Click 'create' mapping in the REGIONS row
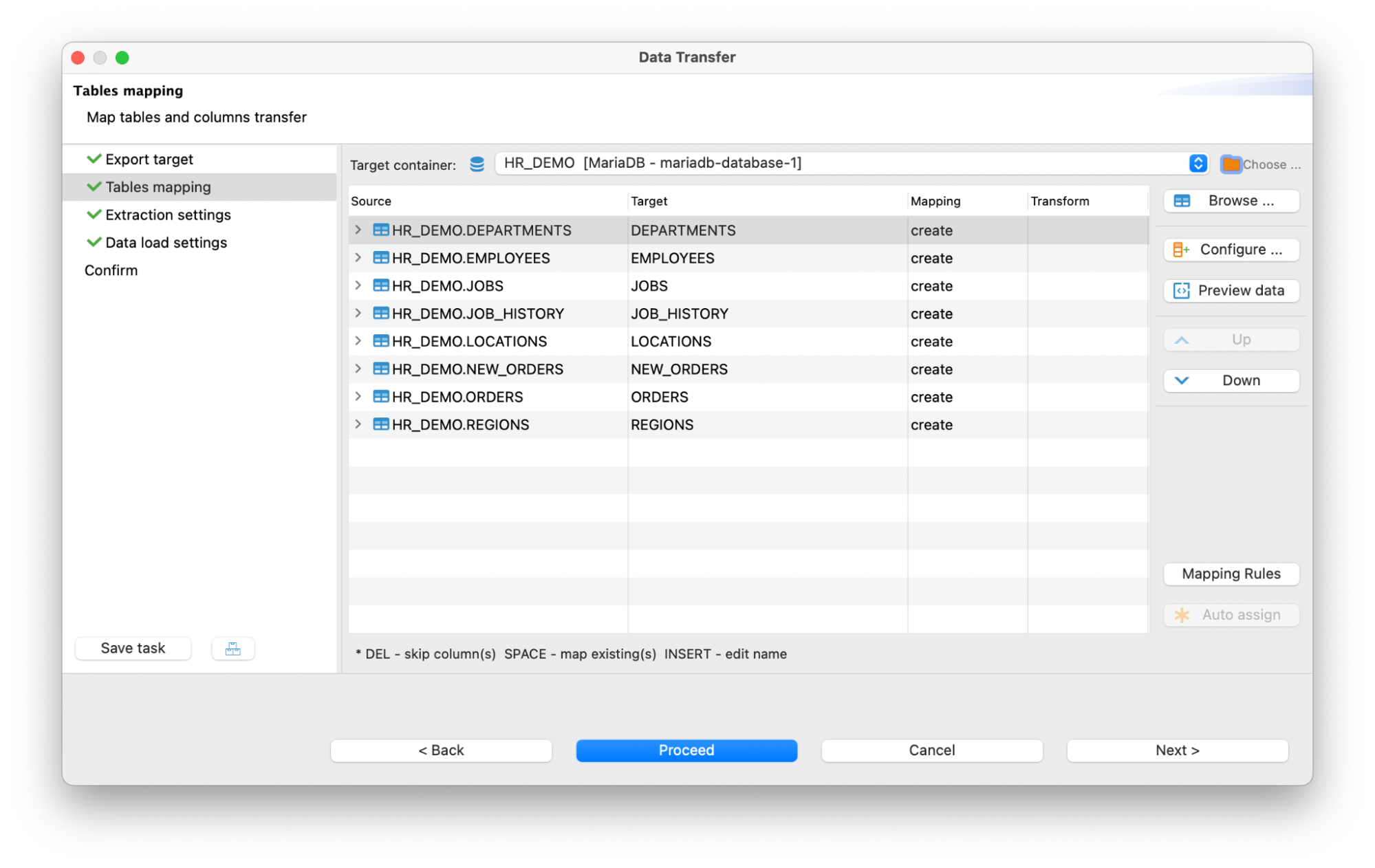Viewport: 1375px width, 868px height. pyautogui.click(x=931, y=425)
